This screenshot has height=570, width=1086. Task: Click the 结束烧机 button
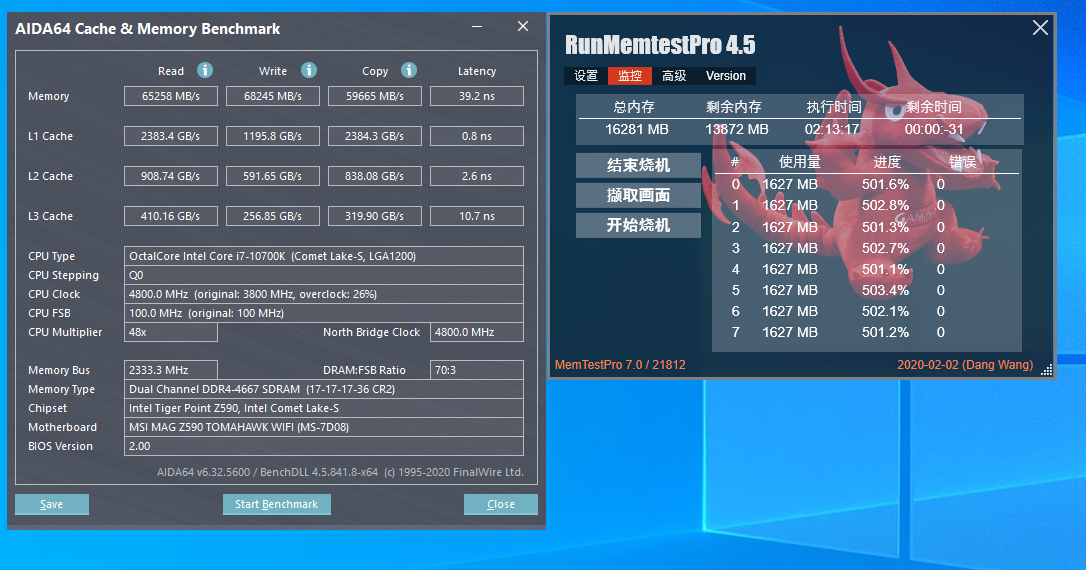(x=638, y=165)
